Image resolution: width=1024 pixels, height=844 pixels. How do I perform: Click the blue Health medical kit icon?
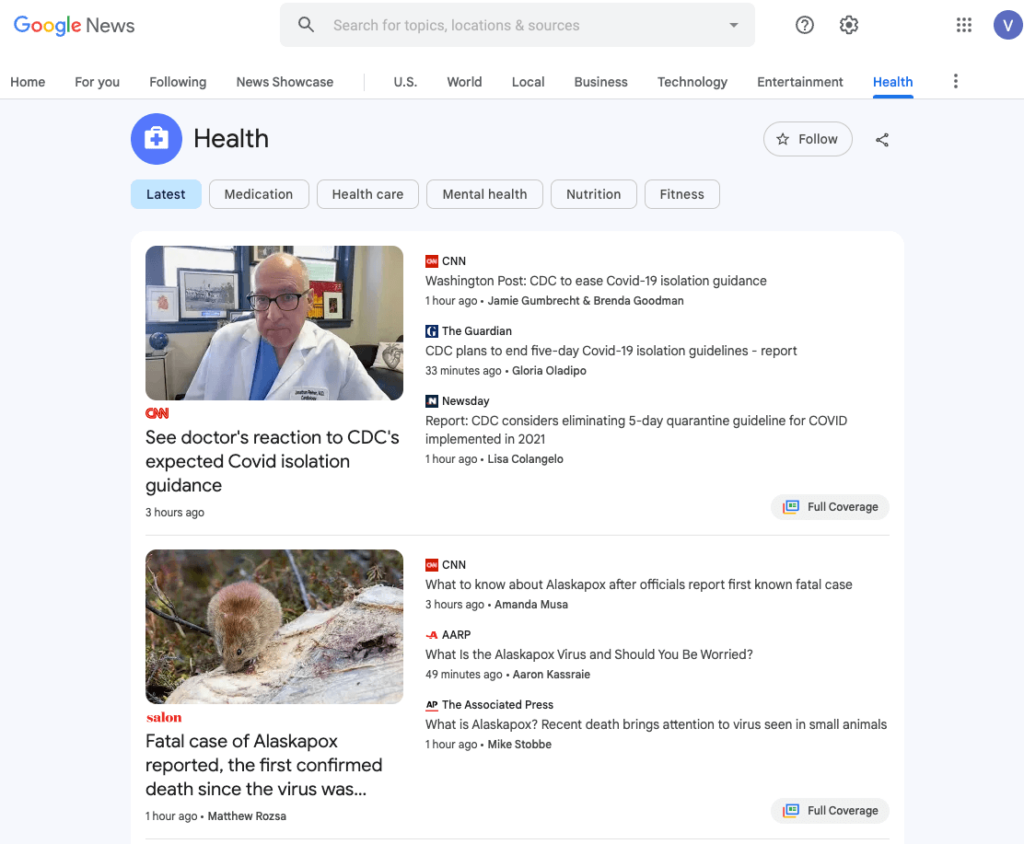point(156,139)
